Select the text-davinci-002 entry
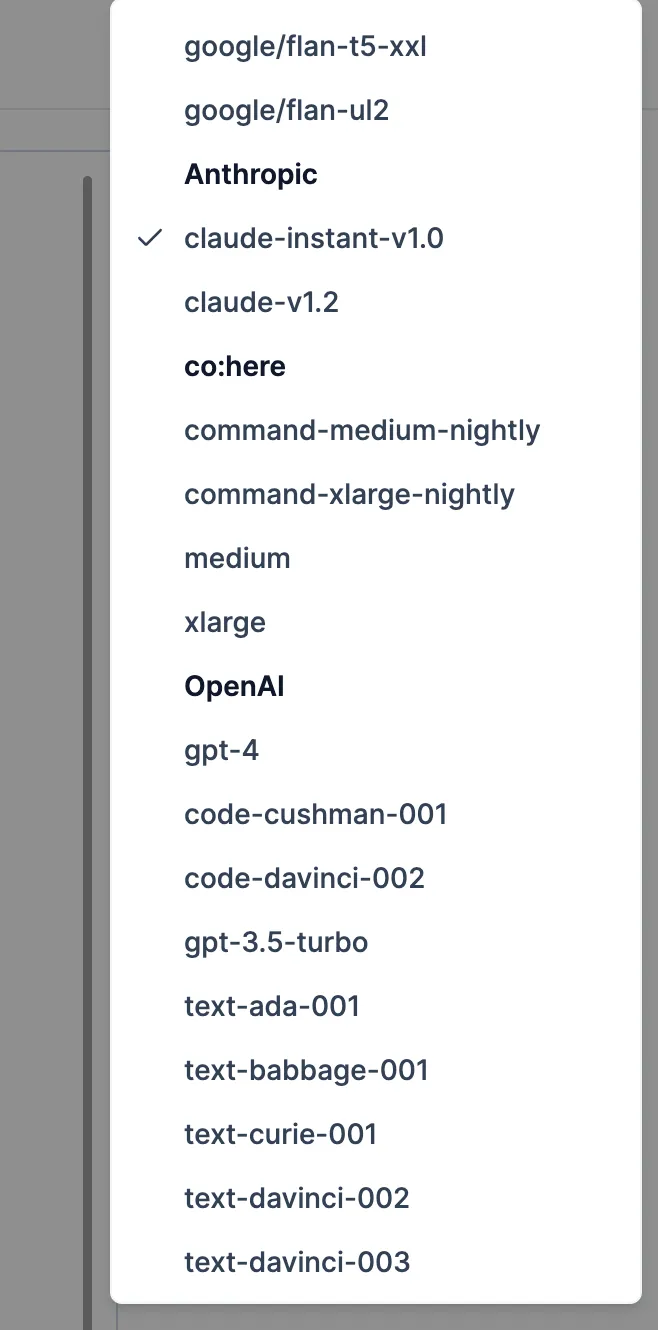 [297, 1198]
